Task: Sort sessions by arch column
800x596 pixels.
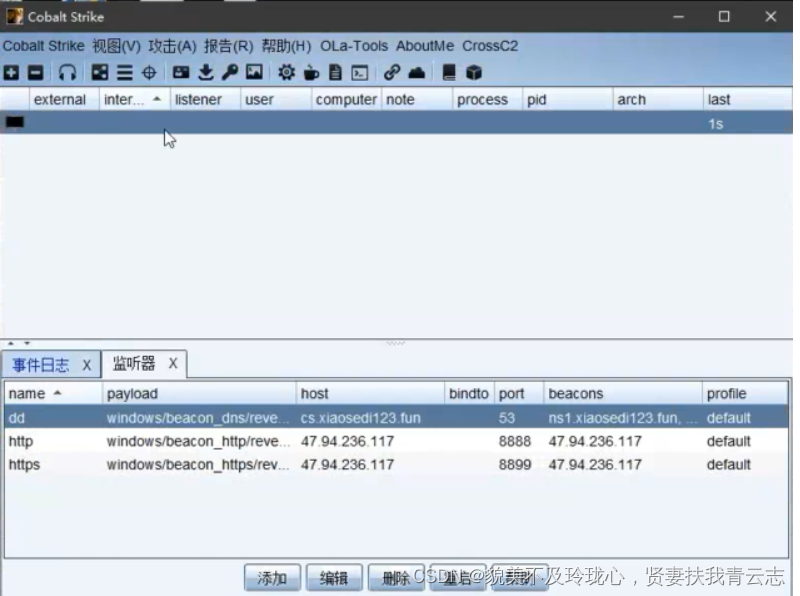Action: click(x=658, y=100)
